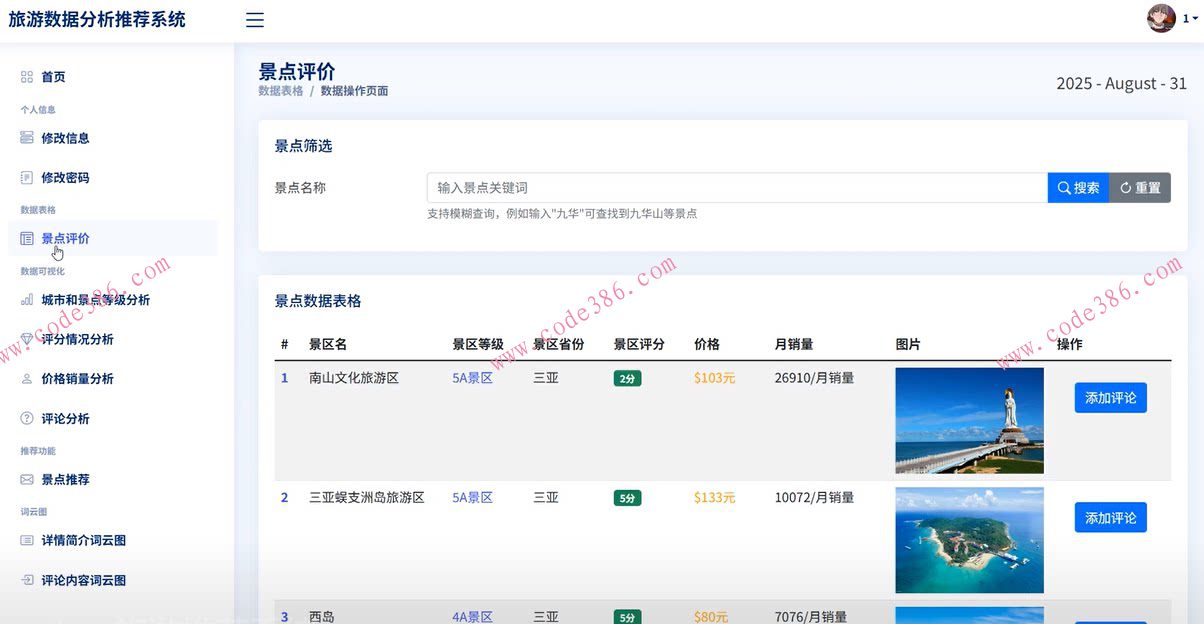Open the 修改密码 password page
Image resolution: width=1204 pixels, height=624 pixels.
(x=27, y=177)
